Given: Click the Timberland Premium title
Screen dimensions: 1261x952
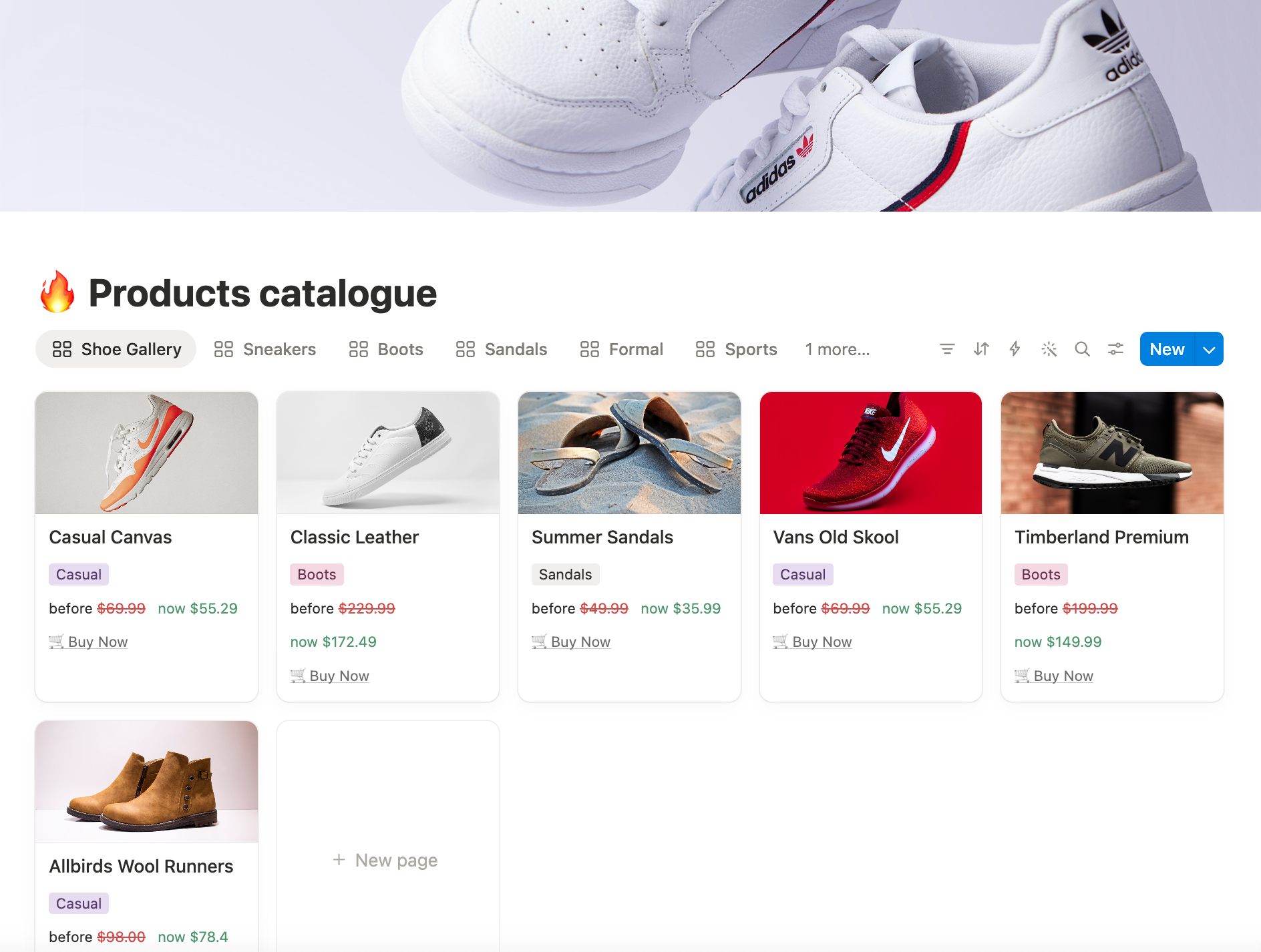Looking at the screenshot, I should click(1101, 537).
